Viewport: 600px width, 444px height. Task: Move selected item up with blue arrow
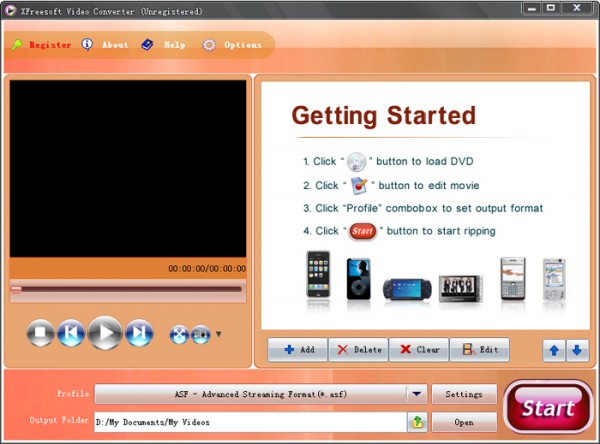[554, 350]
